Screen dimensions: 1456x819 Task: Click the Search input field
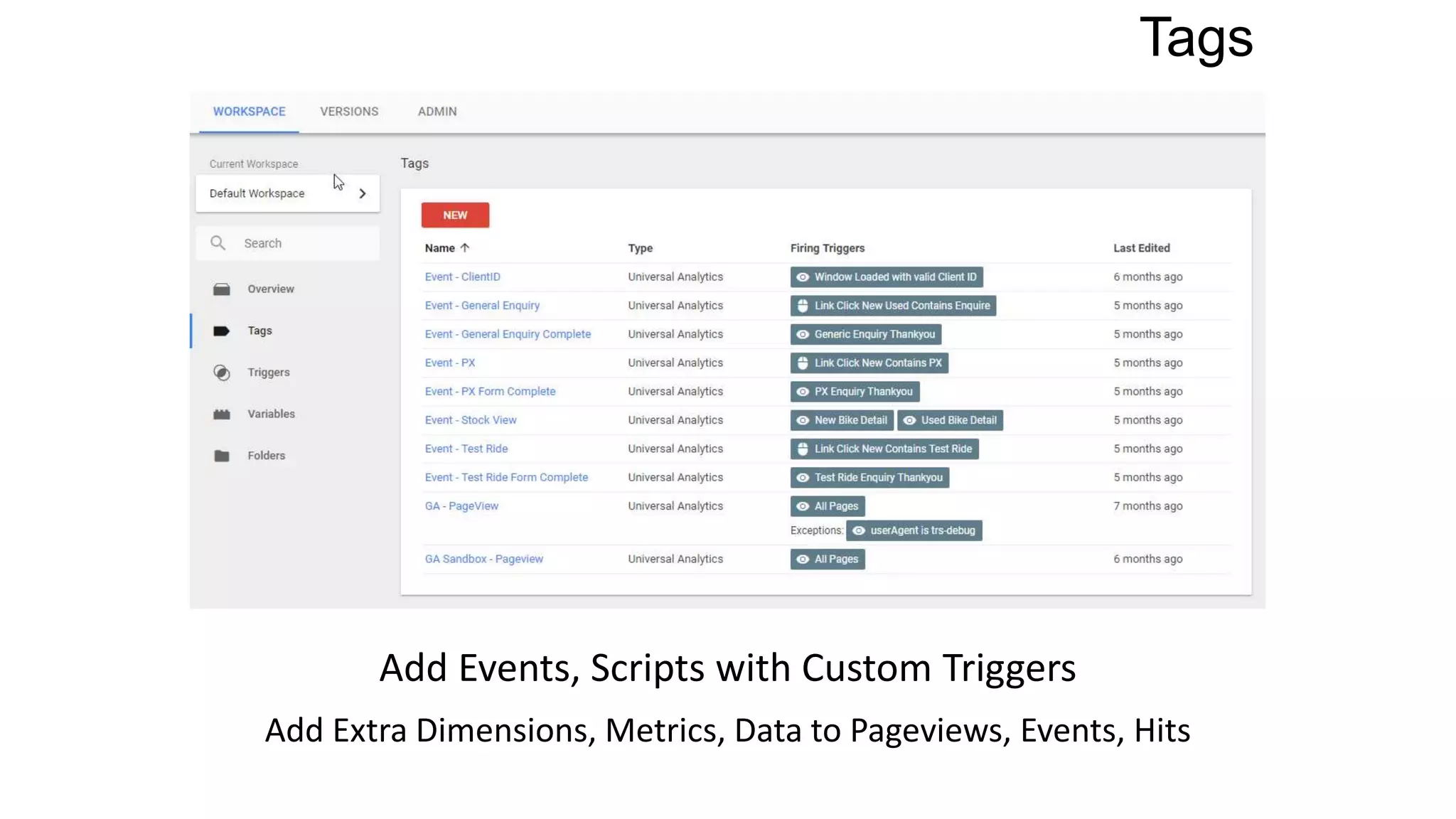point(288,243)
